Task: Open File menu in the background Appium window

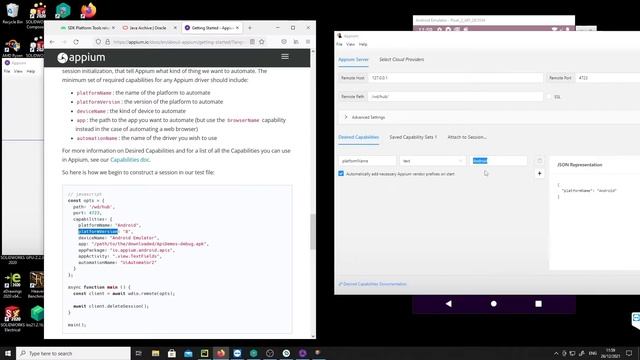Action: [x=7, y=71]
